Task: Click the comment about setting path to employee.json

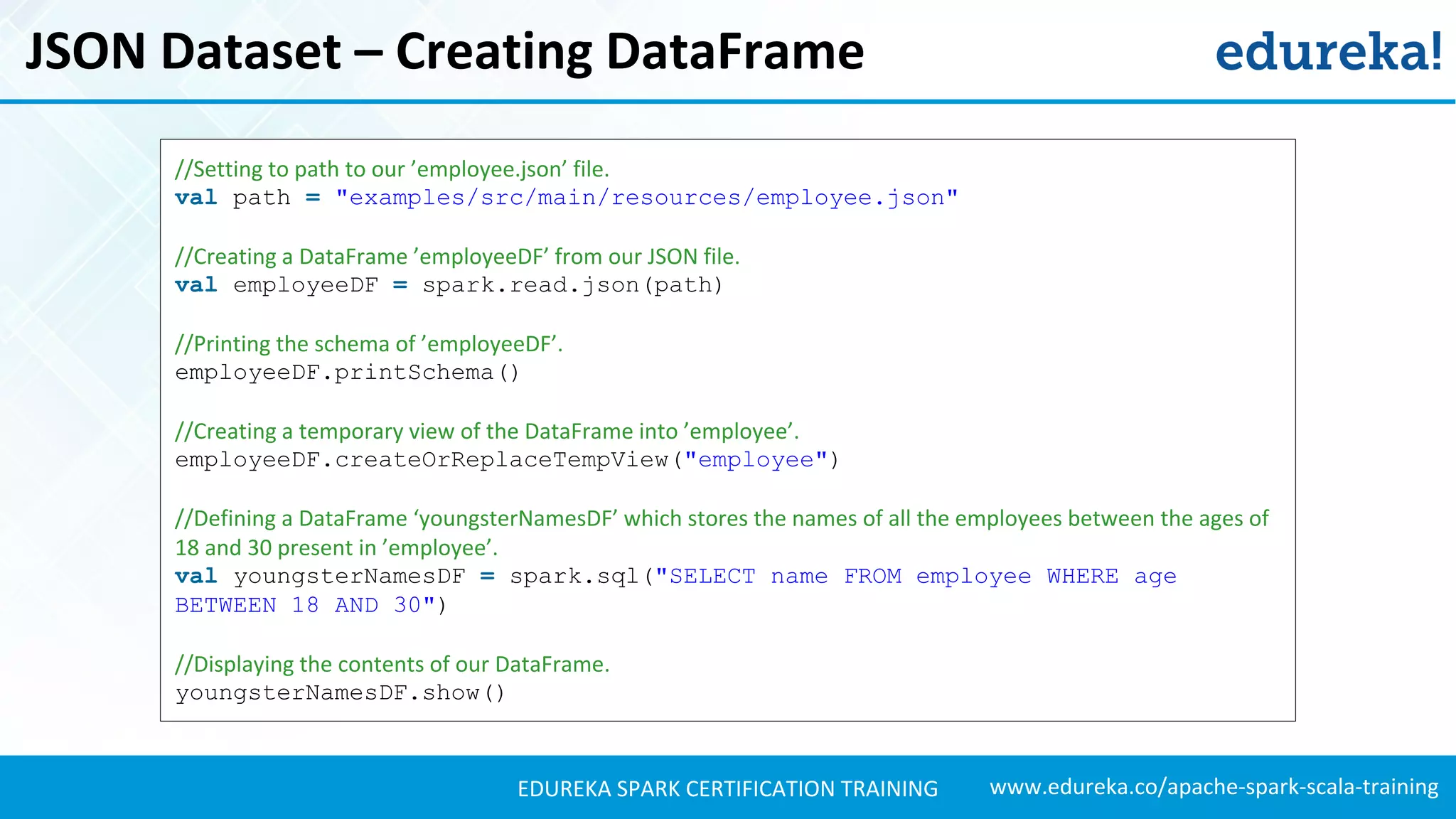Action: pos(392,169)
